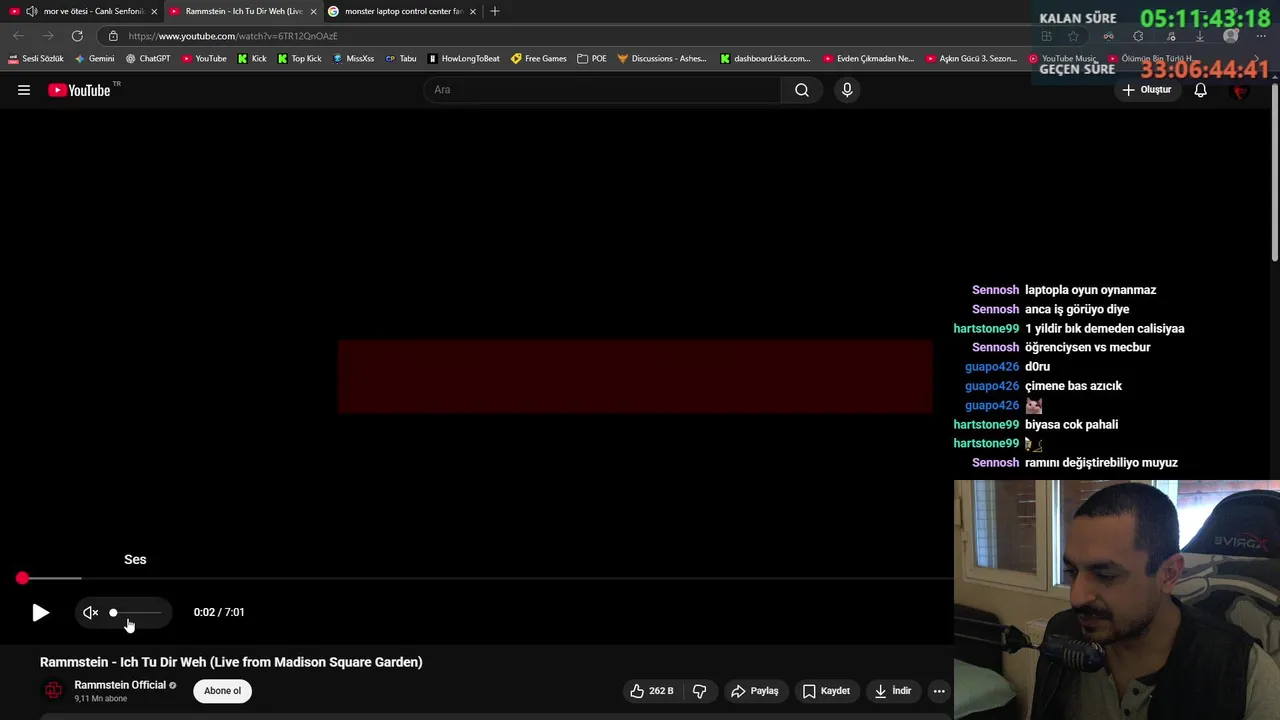Open the dashboard.kick.com bookmark
The height and width of the screenshot is (720, 1280).
click(765, 58)
